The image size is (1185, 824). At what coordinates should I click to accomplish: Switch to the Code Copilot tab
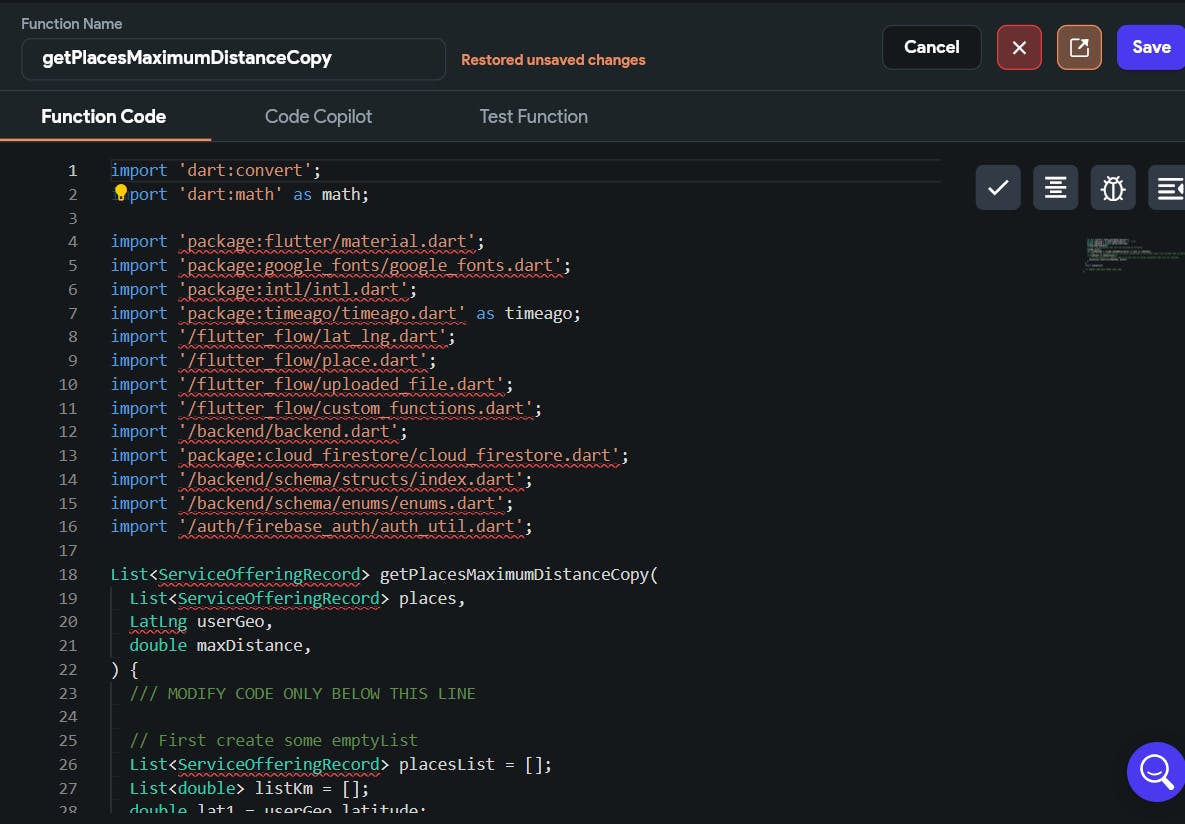pyautogui.click(x=318, y=117)
